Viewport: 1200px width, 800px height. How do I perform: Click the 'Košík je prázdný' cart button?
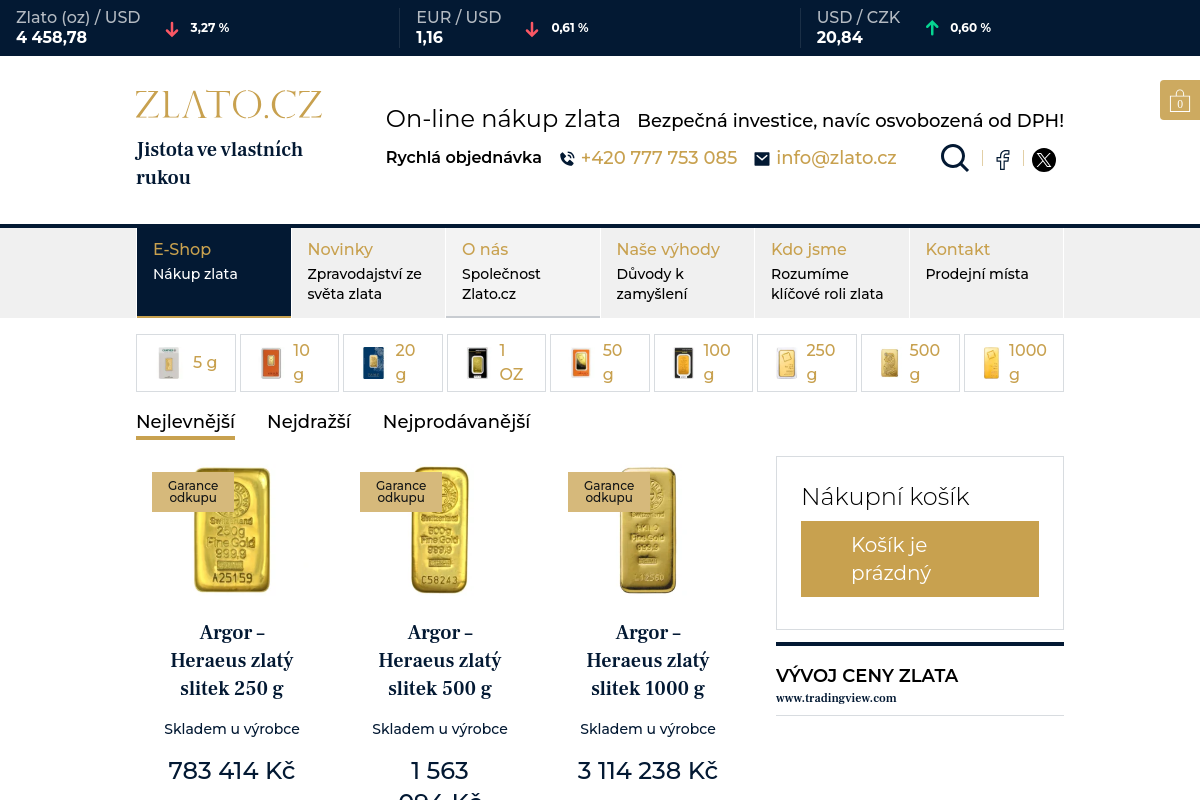point(920,559)
